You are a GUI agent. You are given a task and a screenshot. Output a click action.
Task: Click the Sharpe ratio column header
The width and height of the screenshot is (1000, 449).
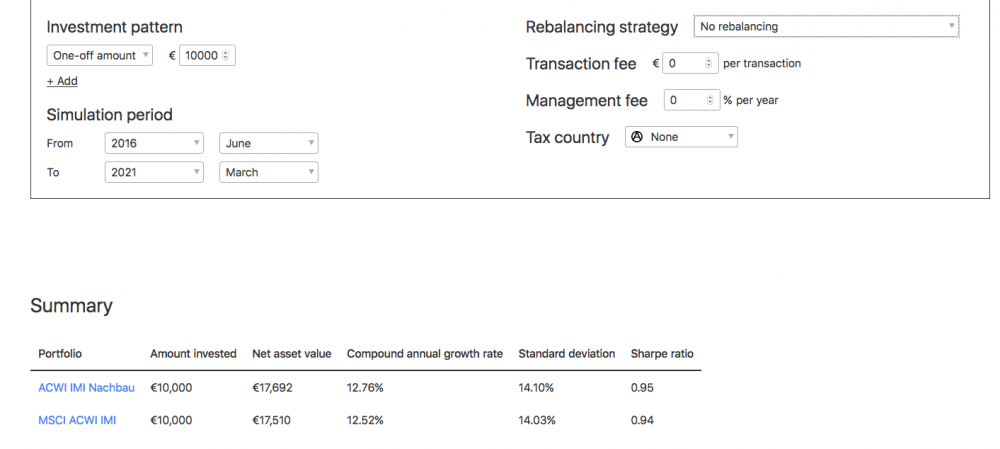point(662,353)
